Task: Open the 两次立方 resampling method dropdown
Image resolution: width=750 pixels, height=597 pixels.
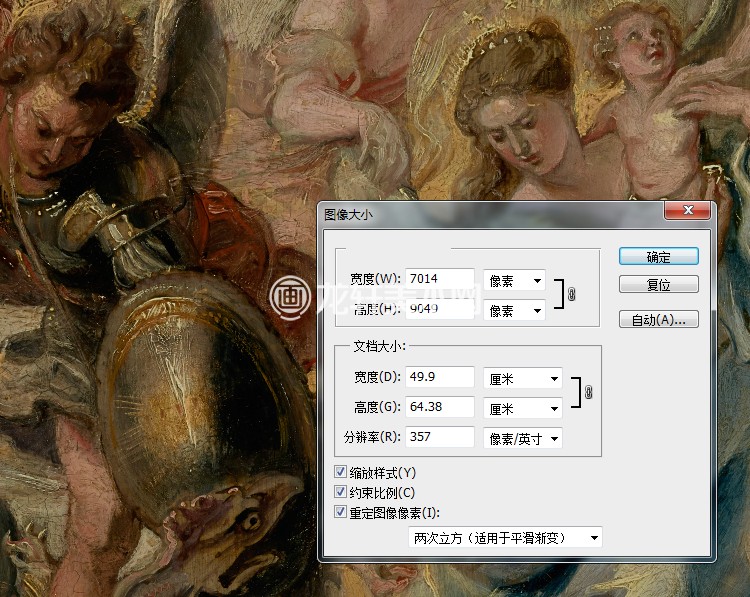Action: pyautogui.click(x=505, y=538)
